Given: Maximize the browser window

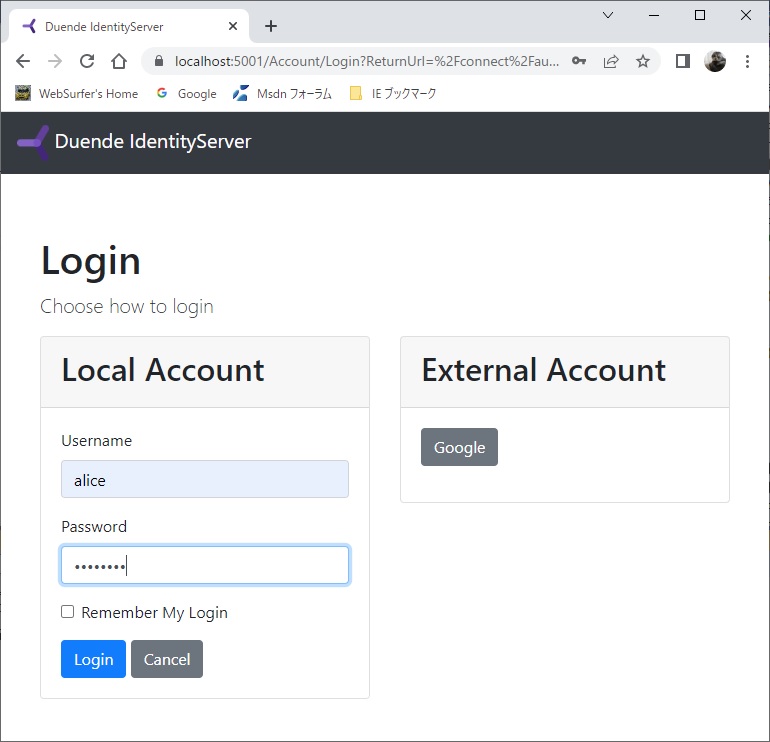Looking at the screenshot, I should coord(700,15).
